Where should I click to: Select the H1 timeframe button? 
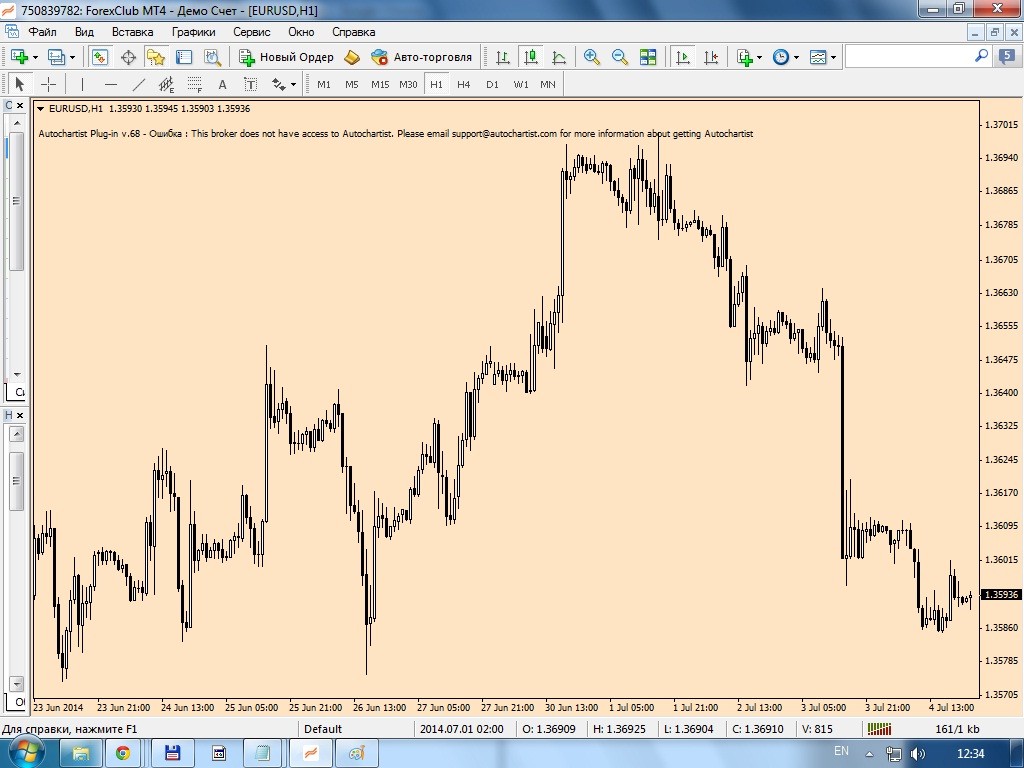[x=436, y=84]
